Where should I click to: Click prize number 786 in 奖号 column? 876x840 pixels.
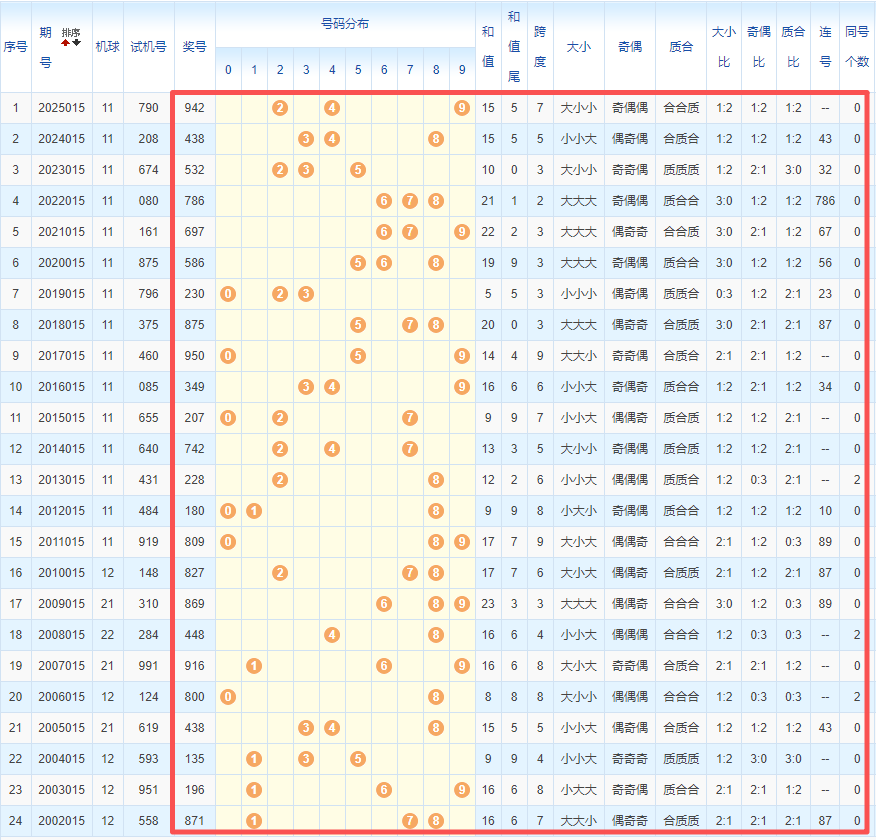(x=194, y=201)
